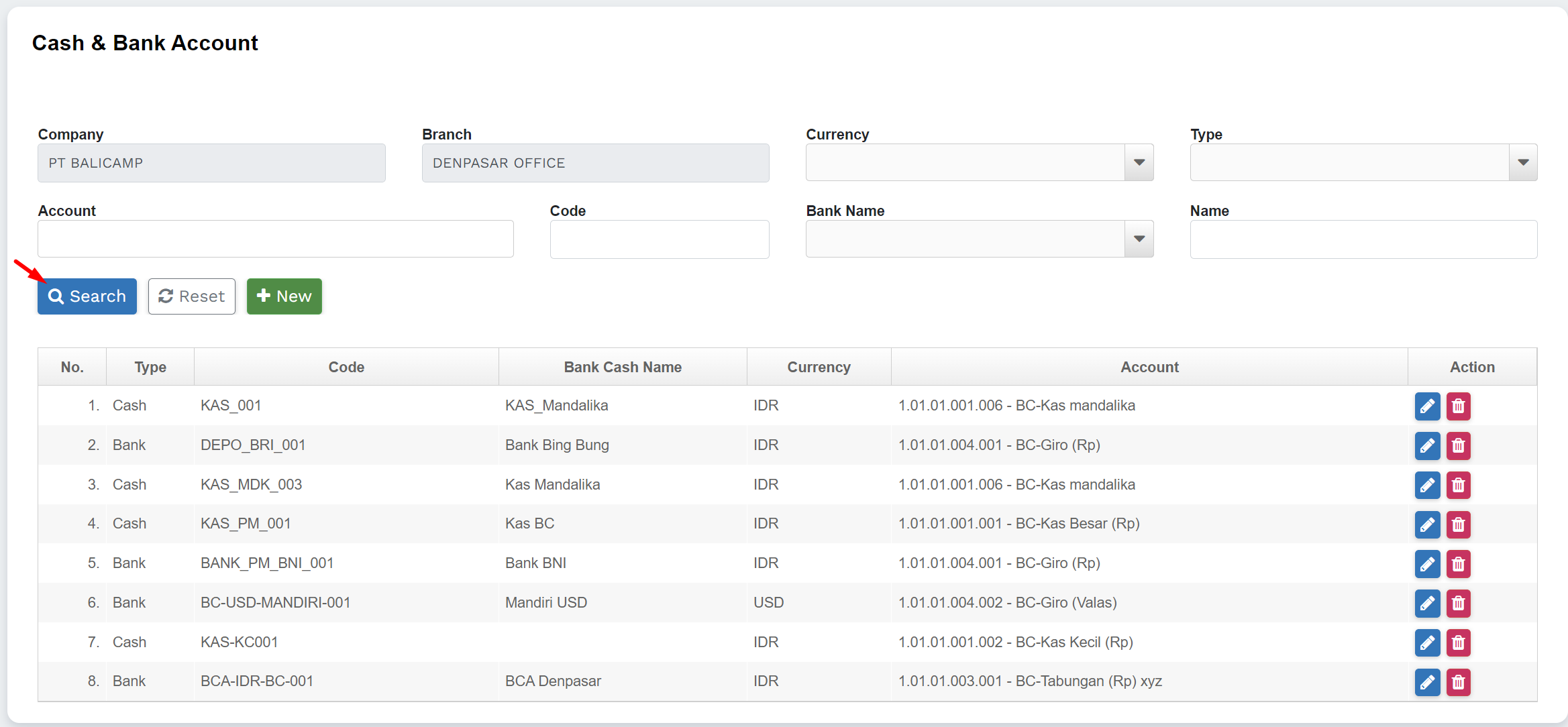Delete the BCA Denpasar account row
Viewport: 1568px width, 727px height.
tap(1458, 682)
